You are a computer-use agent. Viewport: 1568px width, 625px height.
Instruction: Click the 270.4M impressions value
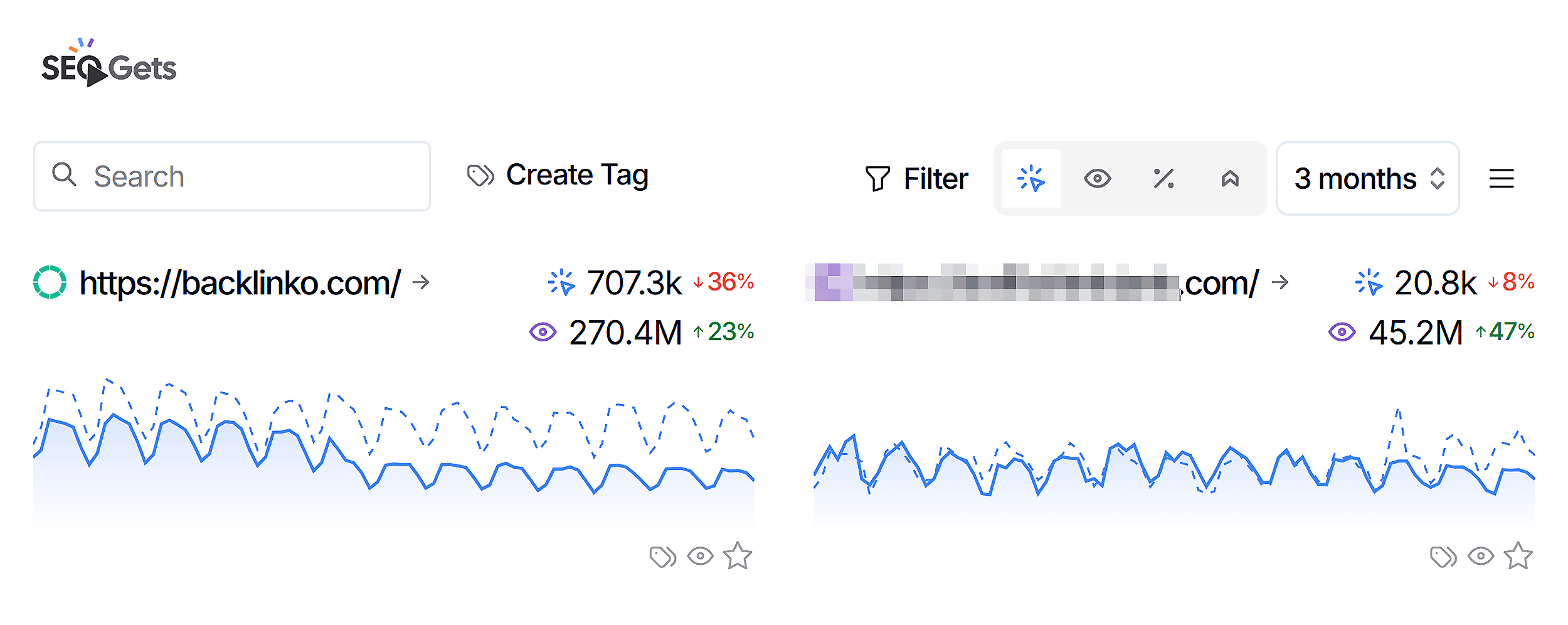click(625, 333)
